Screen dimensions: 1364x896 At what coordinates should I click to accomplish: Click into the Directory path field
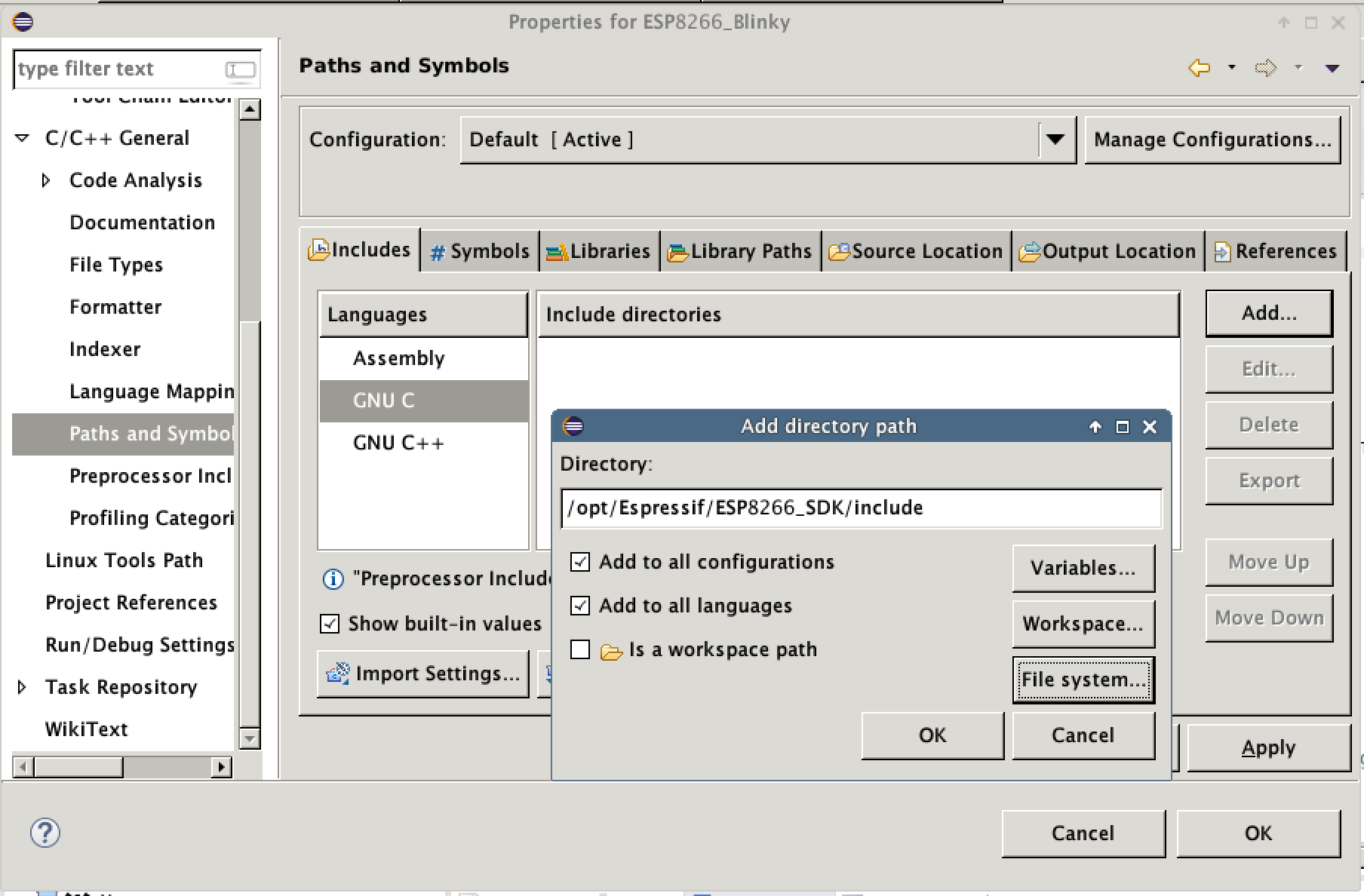pyautogui.click(x=860, y=508)
